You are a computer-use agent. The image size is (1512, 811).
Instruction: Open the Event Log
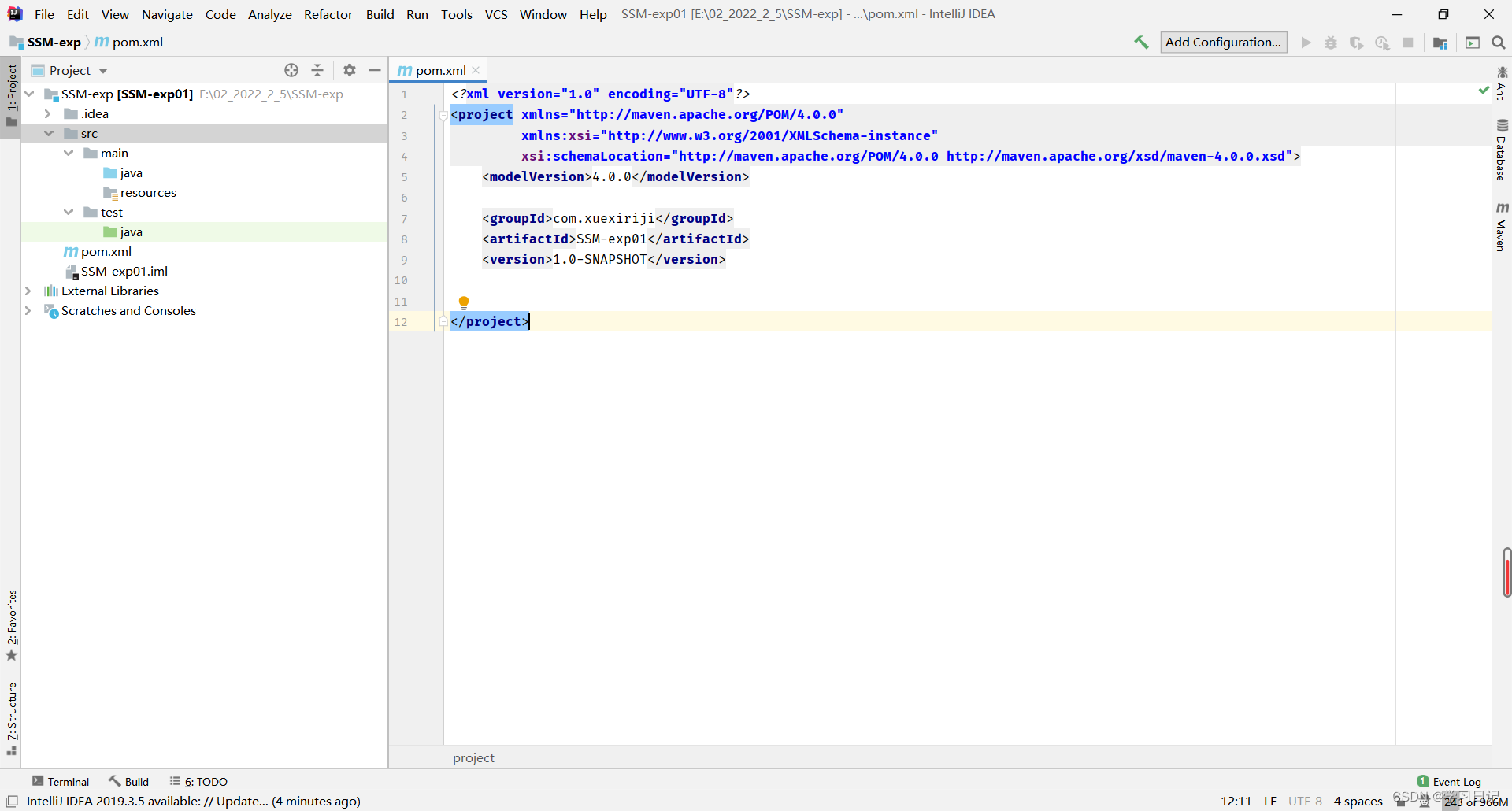click(1449, 781)
